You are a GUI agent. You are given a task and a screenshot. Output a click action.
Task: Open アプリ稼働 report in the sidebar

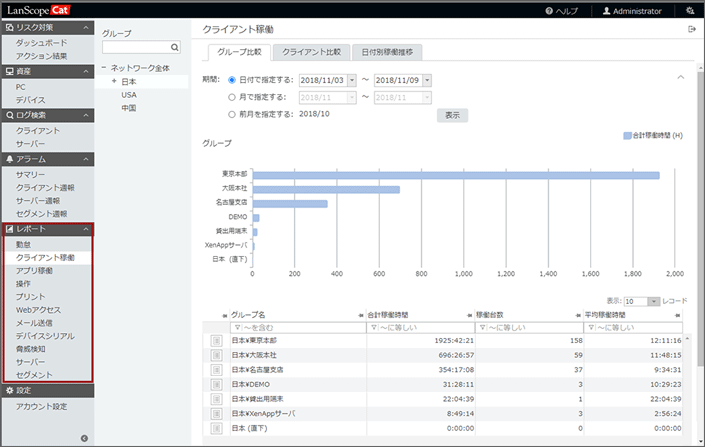[x=35, y=271]
